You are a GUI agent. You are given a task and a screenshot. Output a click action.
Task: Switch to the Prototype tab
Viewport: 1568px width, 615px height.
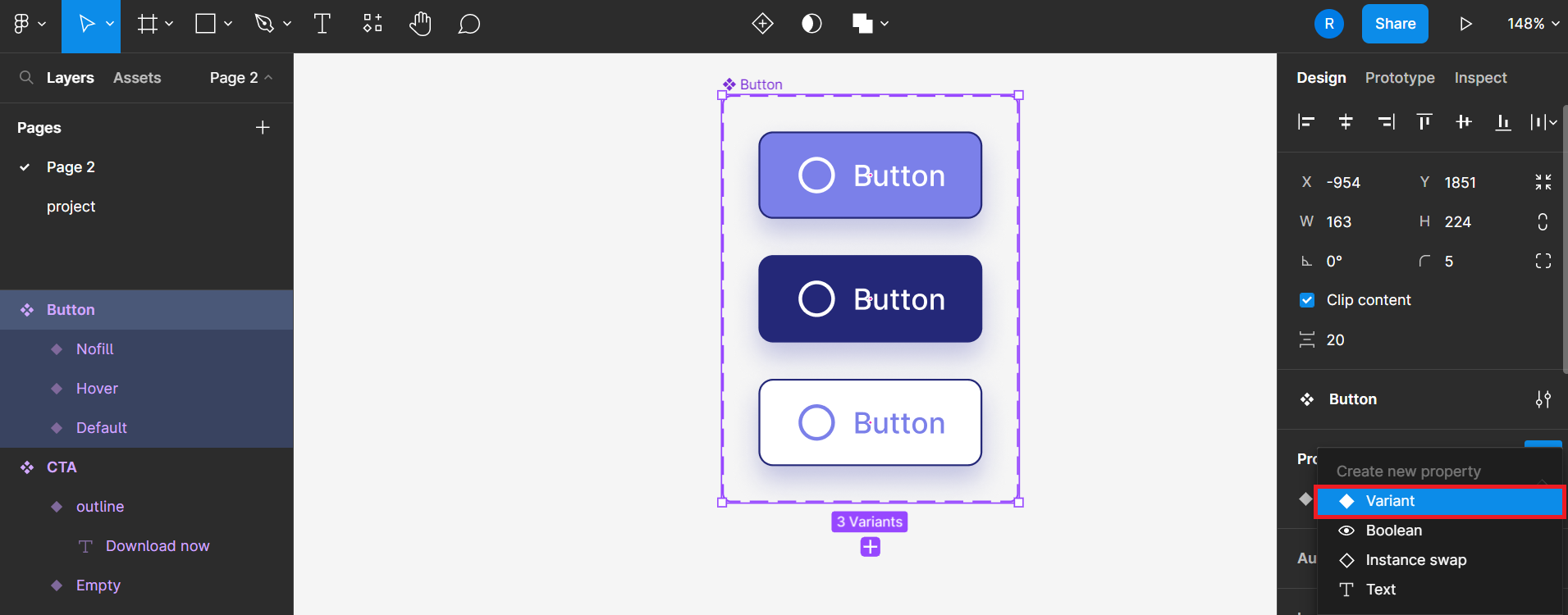pos(1400,78)
